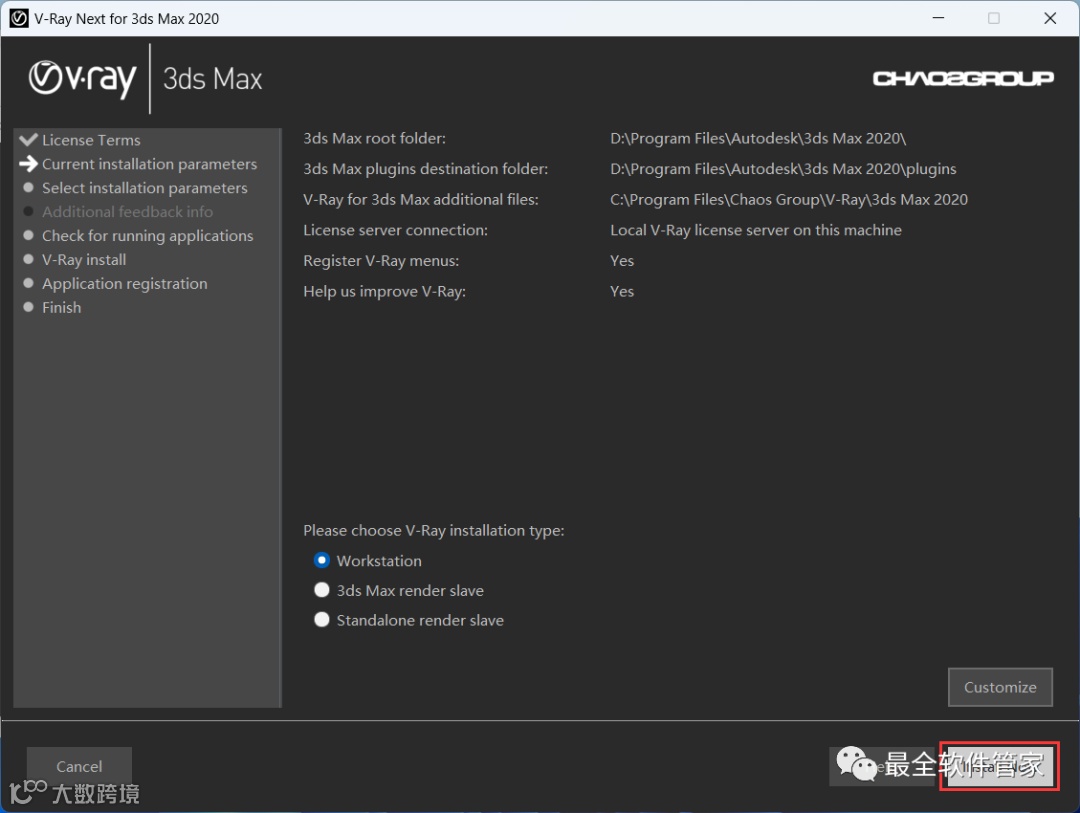
Task: Click the Chaos Group additional files path
Action: pos(789,200)
